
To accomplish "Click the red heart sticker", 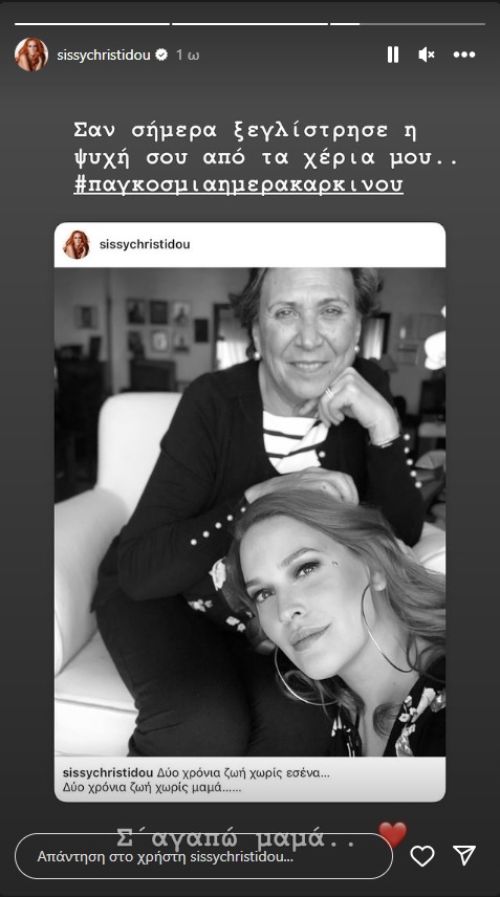I will pos(392,834).
